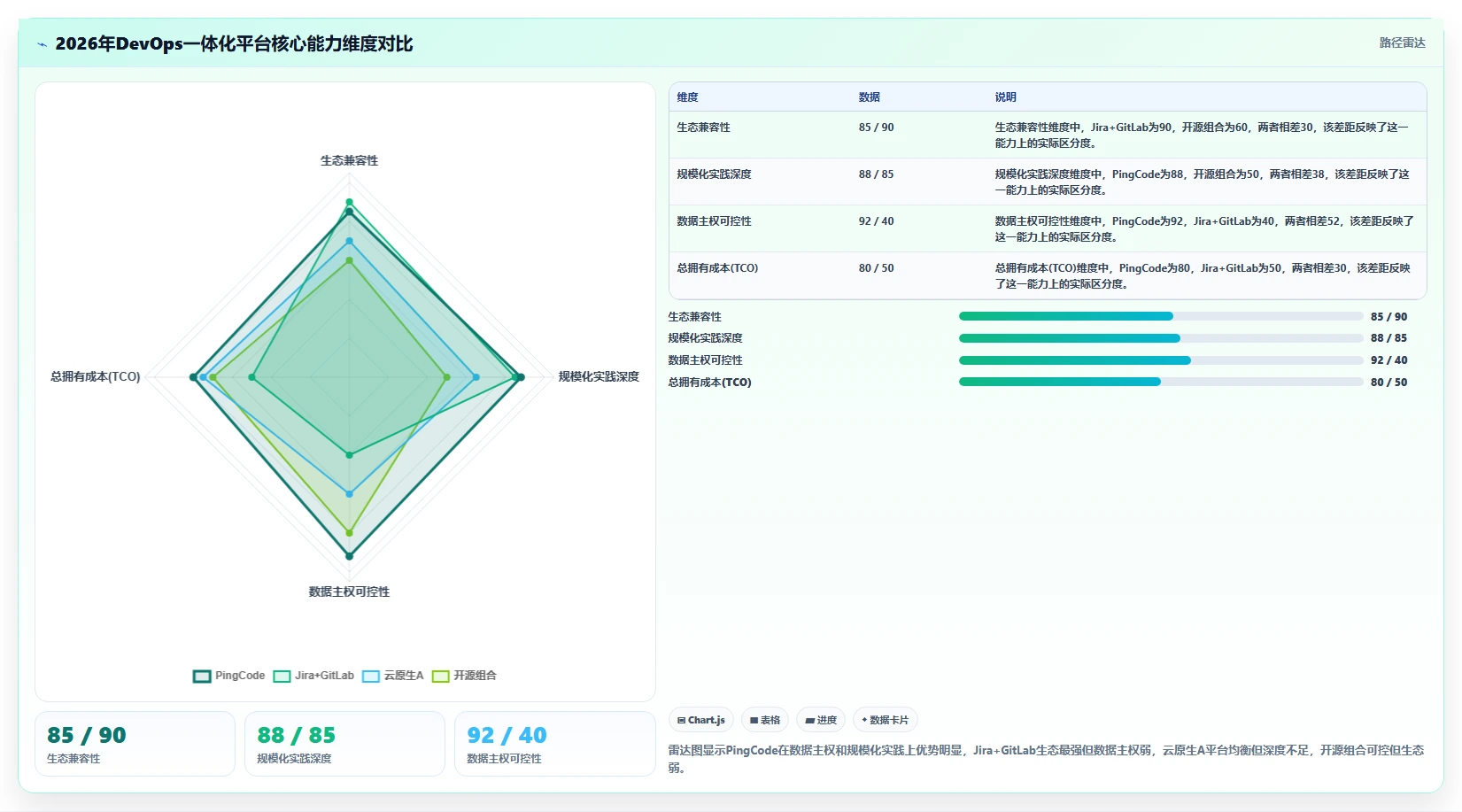Open the 92 / 40 数据主权可控性 stat card
The width and height of the screenshot is (1462, 812).
(x=554, y=744)
